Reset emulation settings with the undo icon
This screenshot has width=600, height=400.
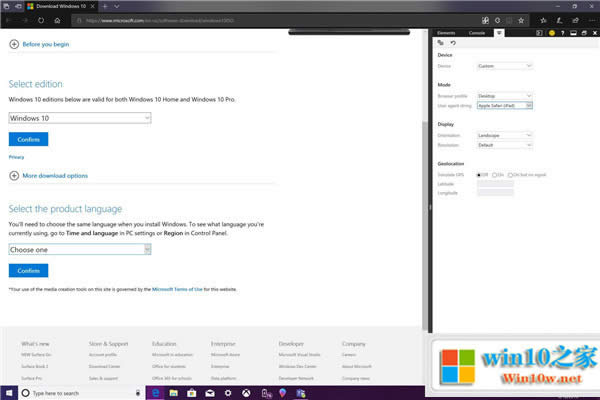[x=453, y=43]
